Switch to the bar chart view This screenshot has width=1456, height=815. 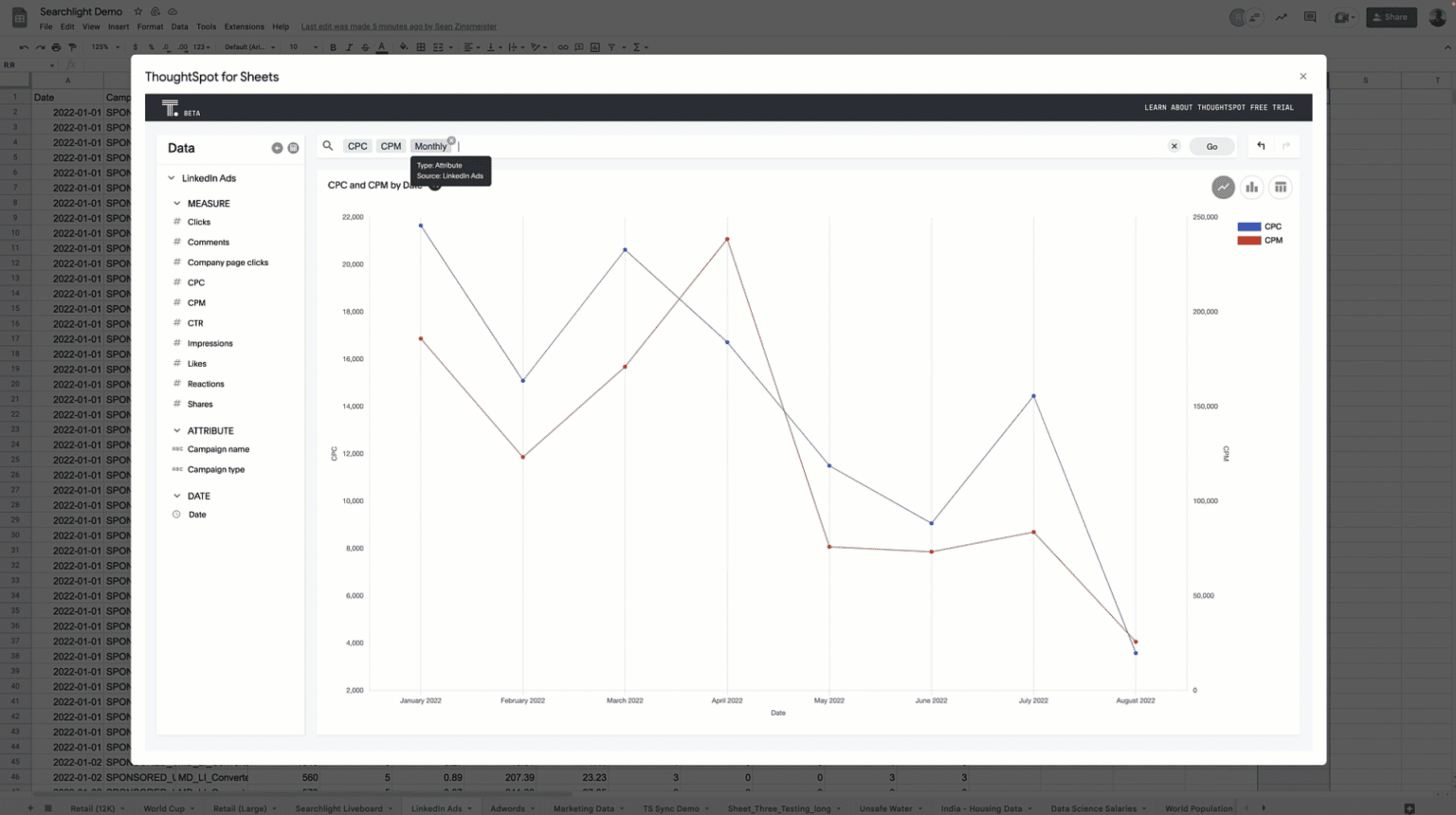1251,188
